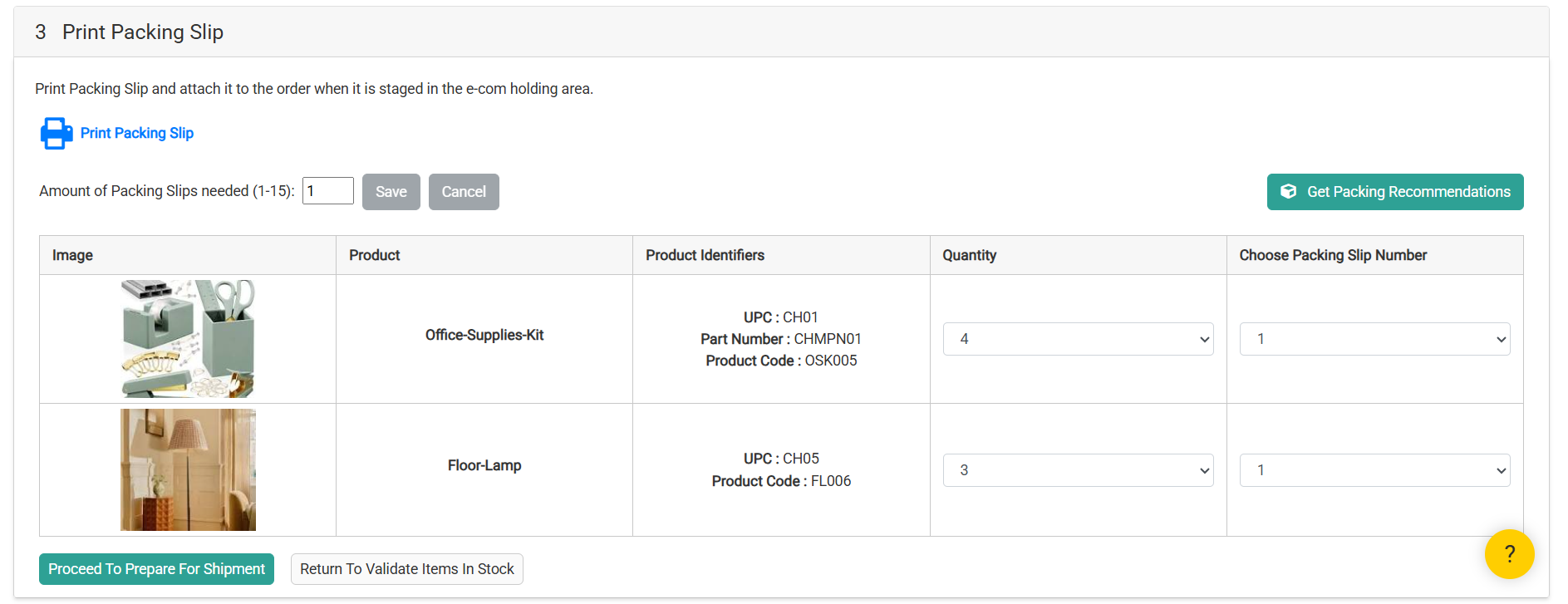The image size is (1568, 604).
Task: Click the Print Packing Slip section header
Action: [142, 32]
